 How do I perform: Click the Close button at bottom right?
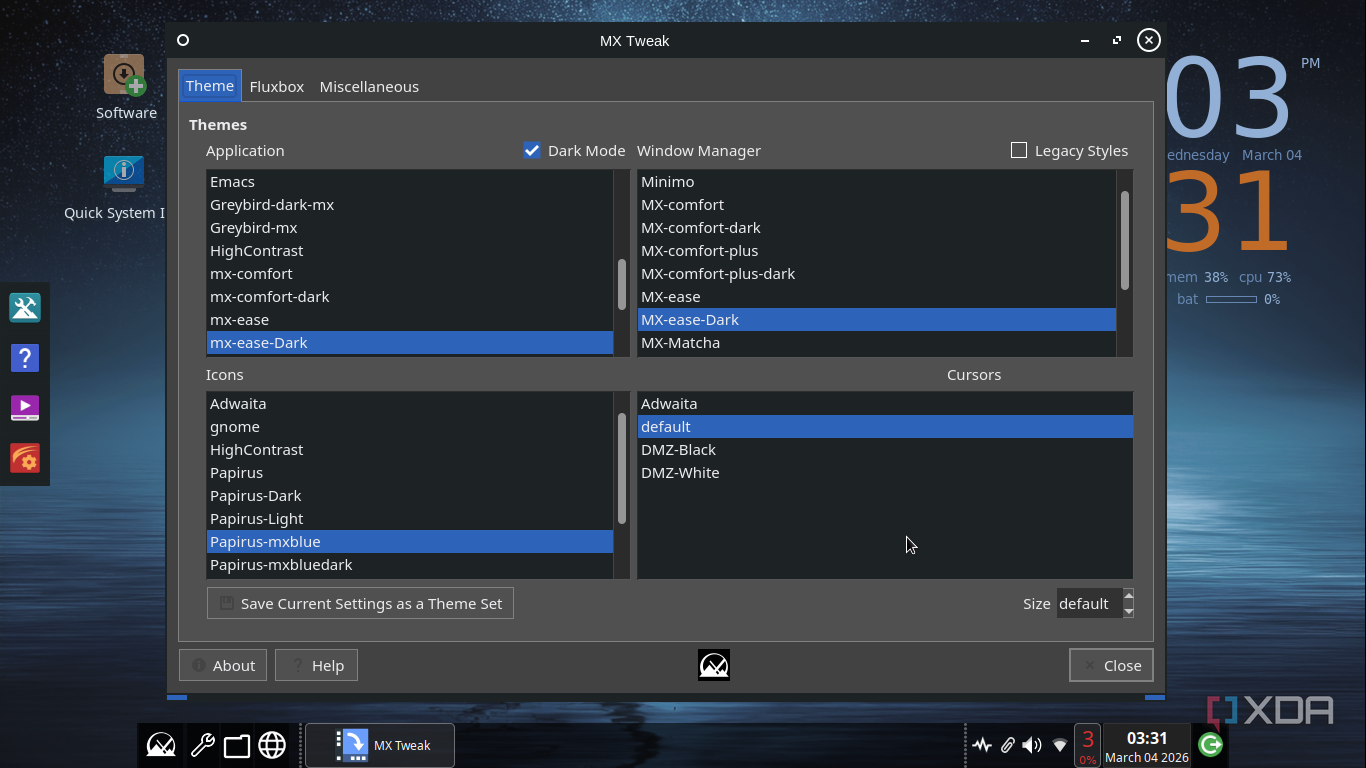(x=1111, y=665)
